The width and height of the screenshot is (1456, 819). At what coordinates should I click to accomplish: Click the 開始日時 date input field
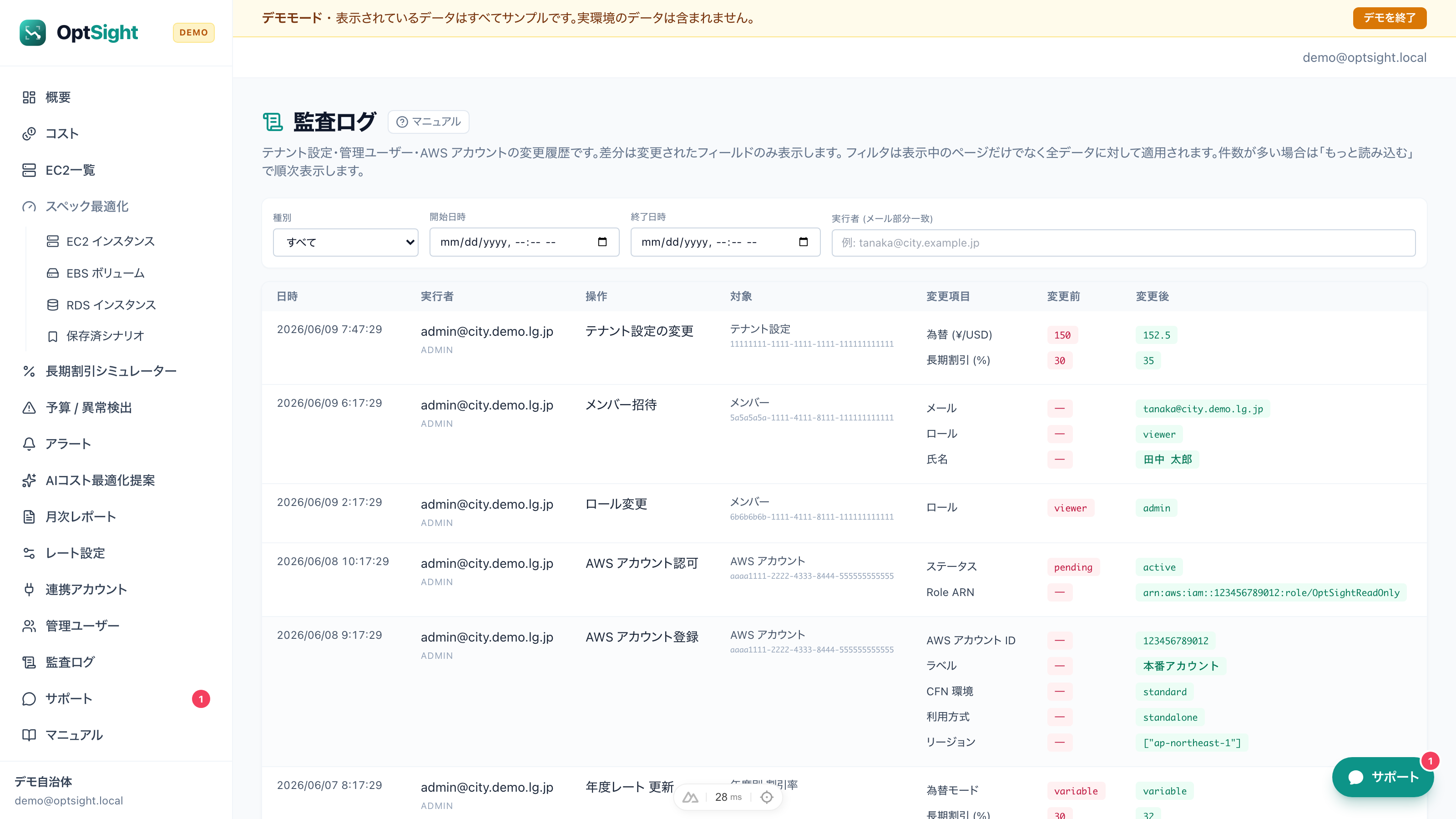click(524, 242)
